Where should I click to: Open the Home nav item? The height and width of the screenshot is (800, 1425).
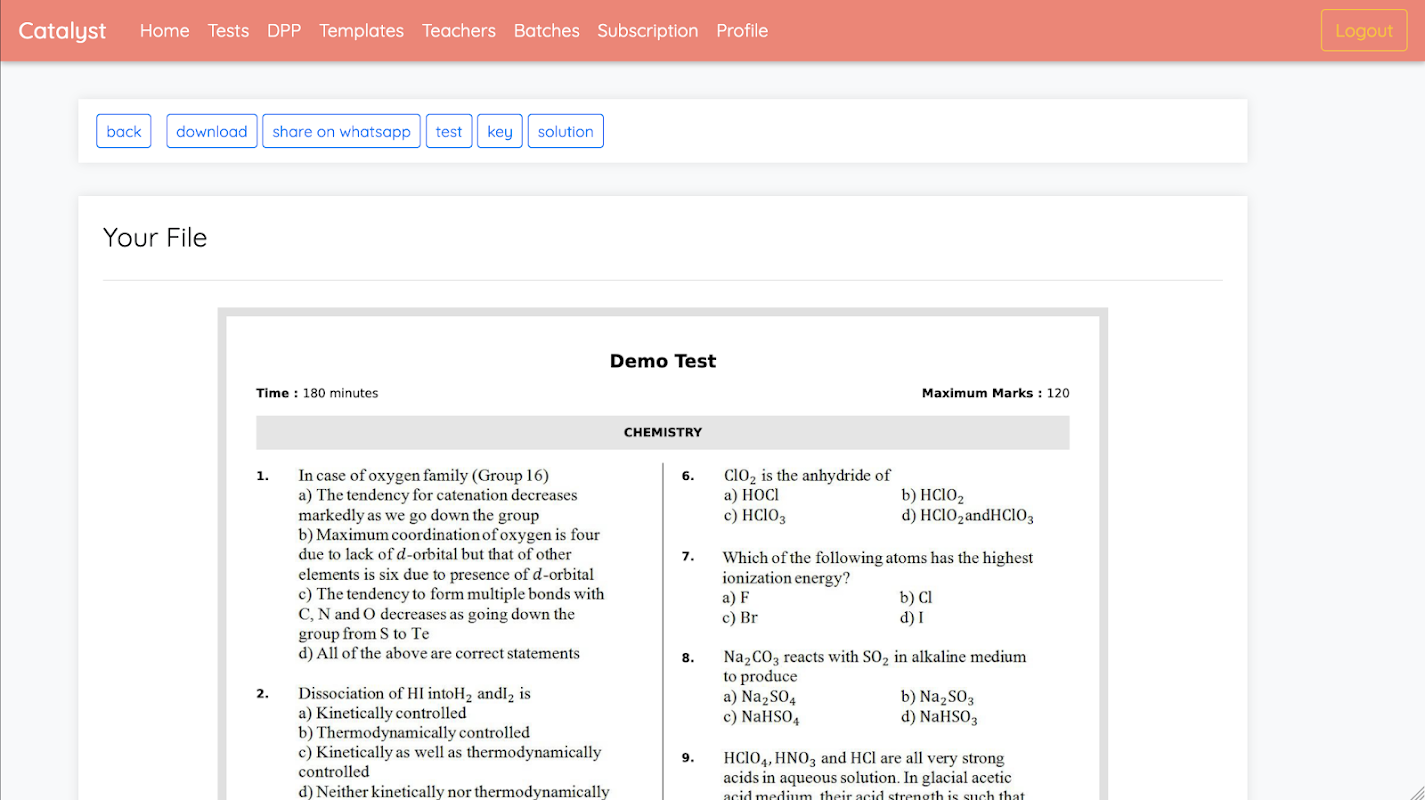tap(164, 31)
